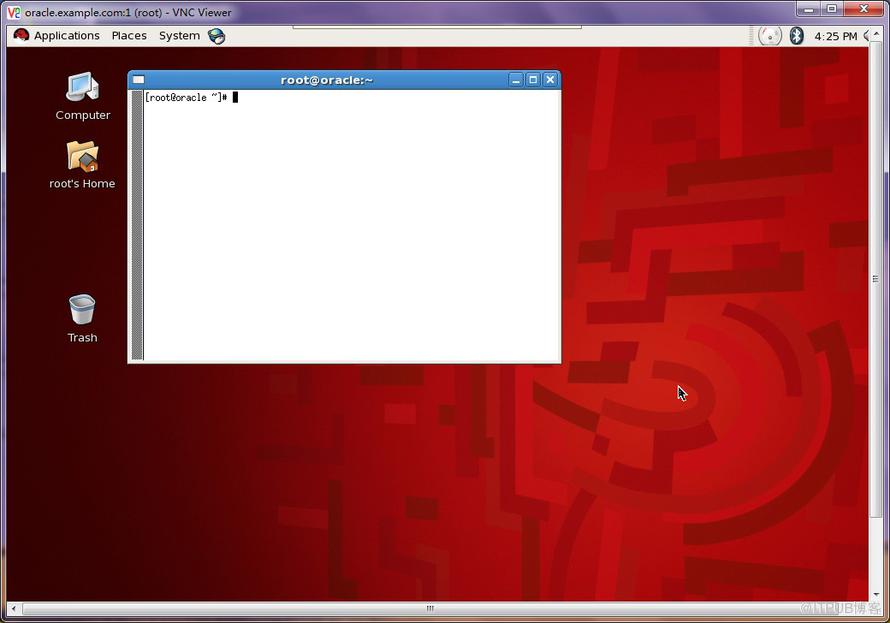Click left arrow of horizontal scrollbar
890x623 pixels.
tap(14, 609)
